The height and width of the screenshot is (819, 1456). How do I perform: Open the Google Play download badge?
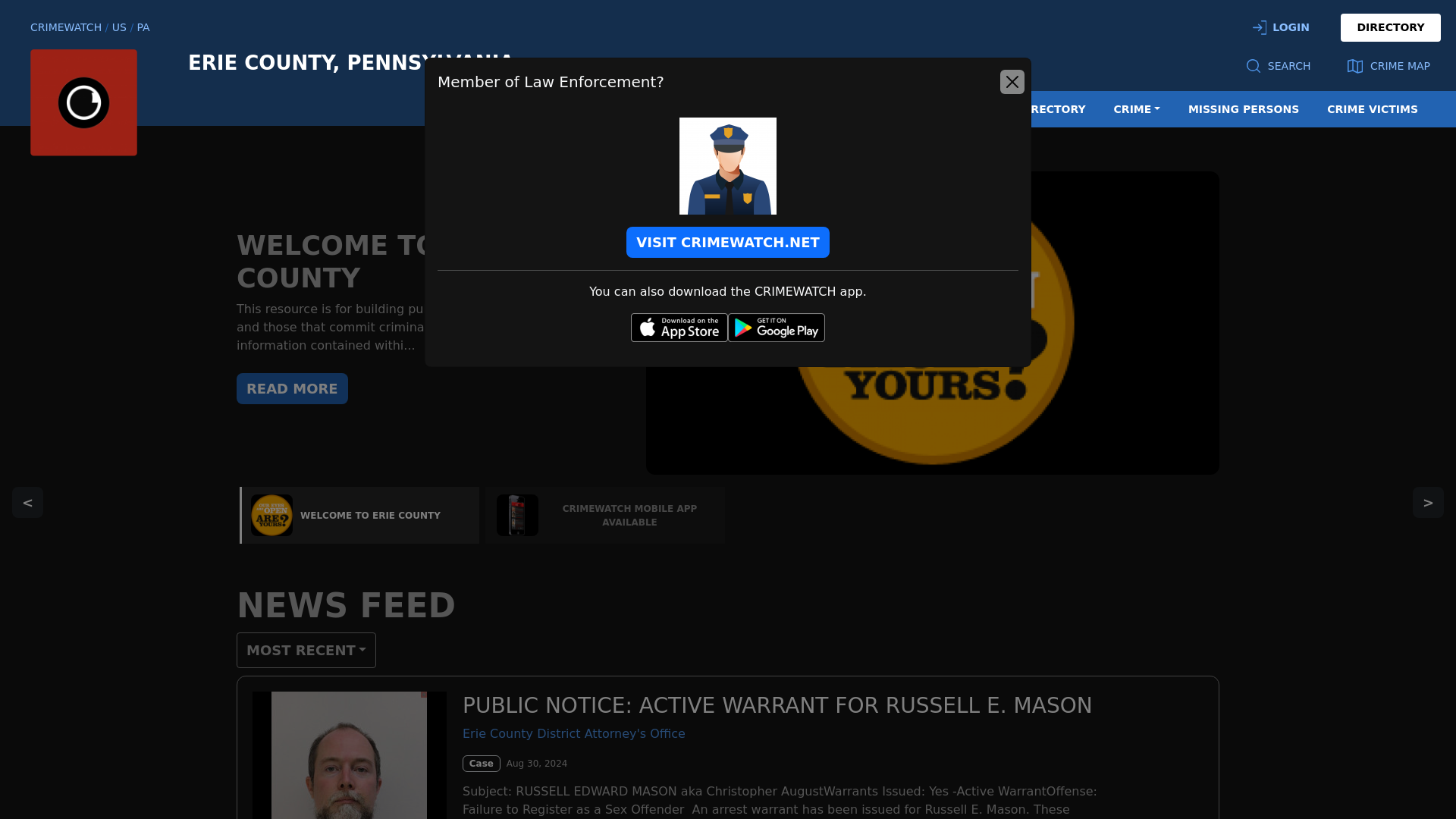[777, 328]
